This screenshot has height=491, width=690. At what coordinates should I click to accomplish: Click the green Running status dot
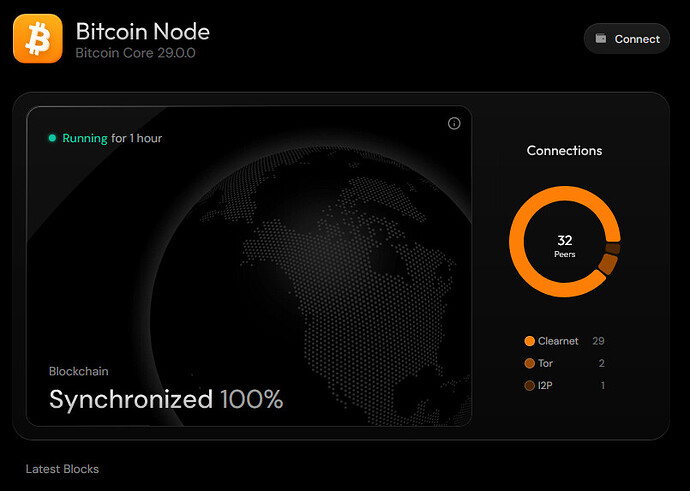52,138
